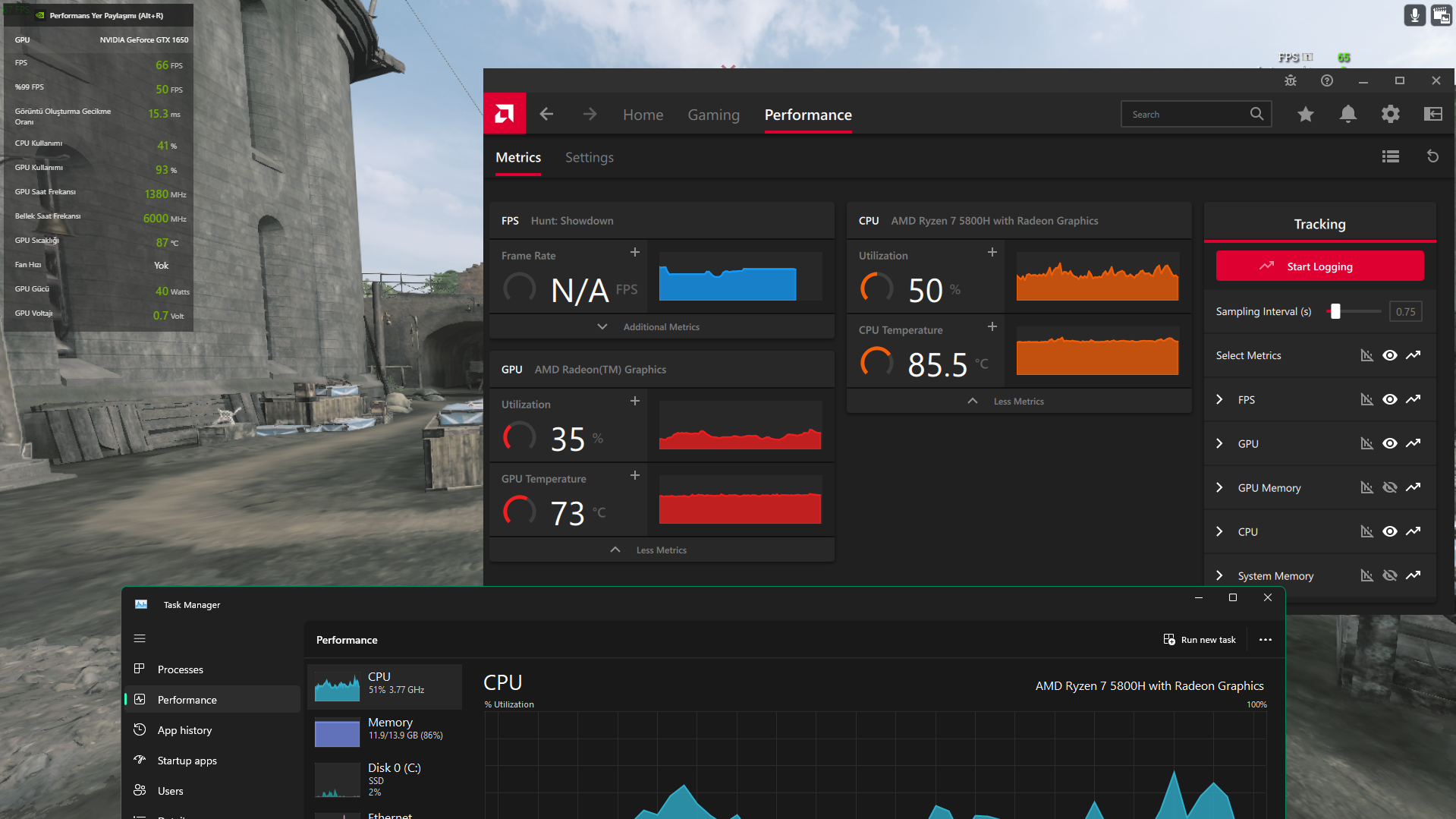The width and height of the screenshot is (1456, 819).
Task: Open the AMD help question mark icon
Action: click(1327, 80)
